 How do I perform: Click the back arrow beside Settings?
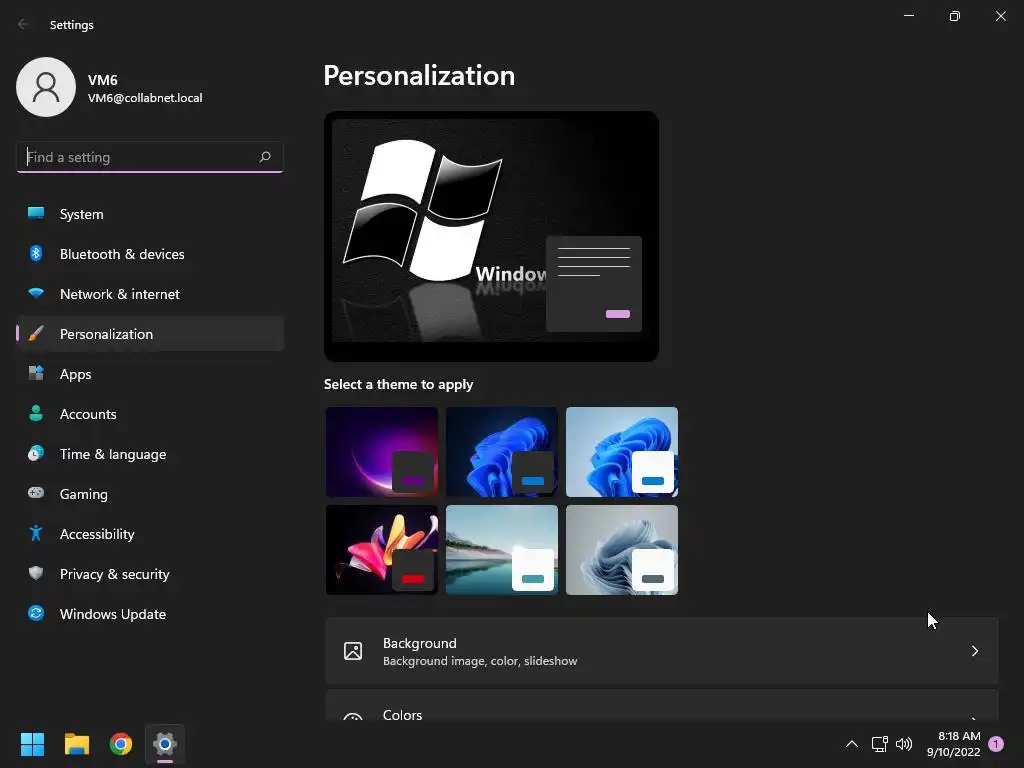(24, 24)
